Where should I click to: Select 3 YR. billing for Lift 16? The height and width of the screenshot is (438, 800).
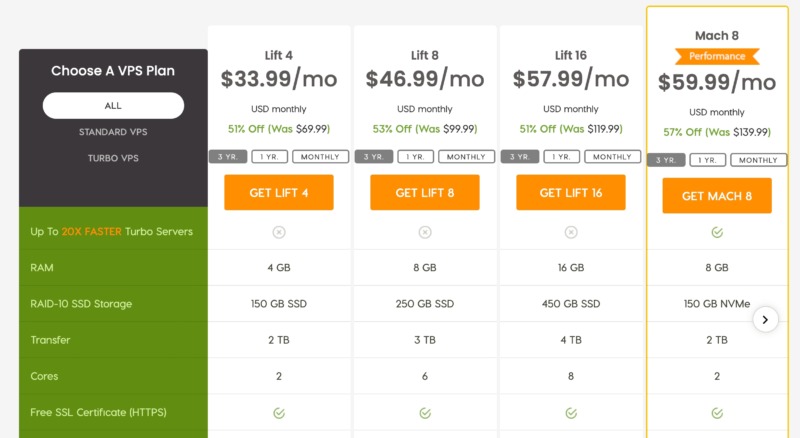(519, 157)
